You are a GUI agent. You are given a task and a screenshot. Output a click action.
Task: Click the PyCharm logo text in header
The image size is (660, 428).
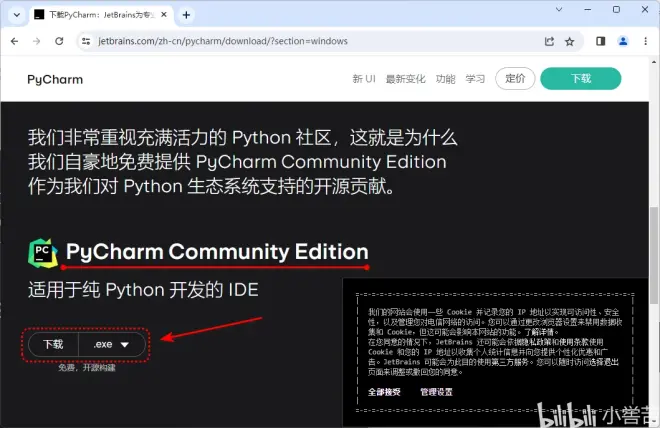click(55, 80)
